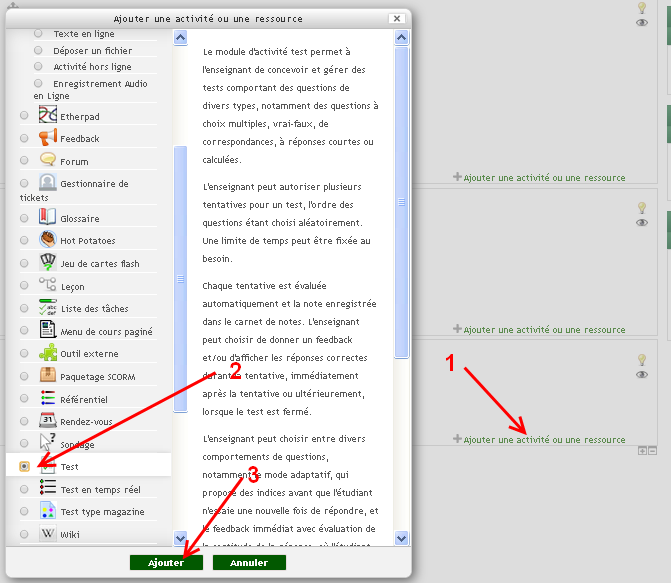Viewport: 671px width, 583px height.
Task: Select the Leçon radio button
Action: point(24,285)
